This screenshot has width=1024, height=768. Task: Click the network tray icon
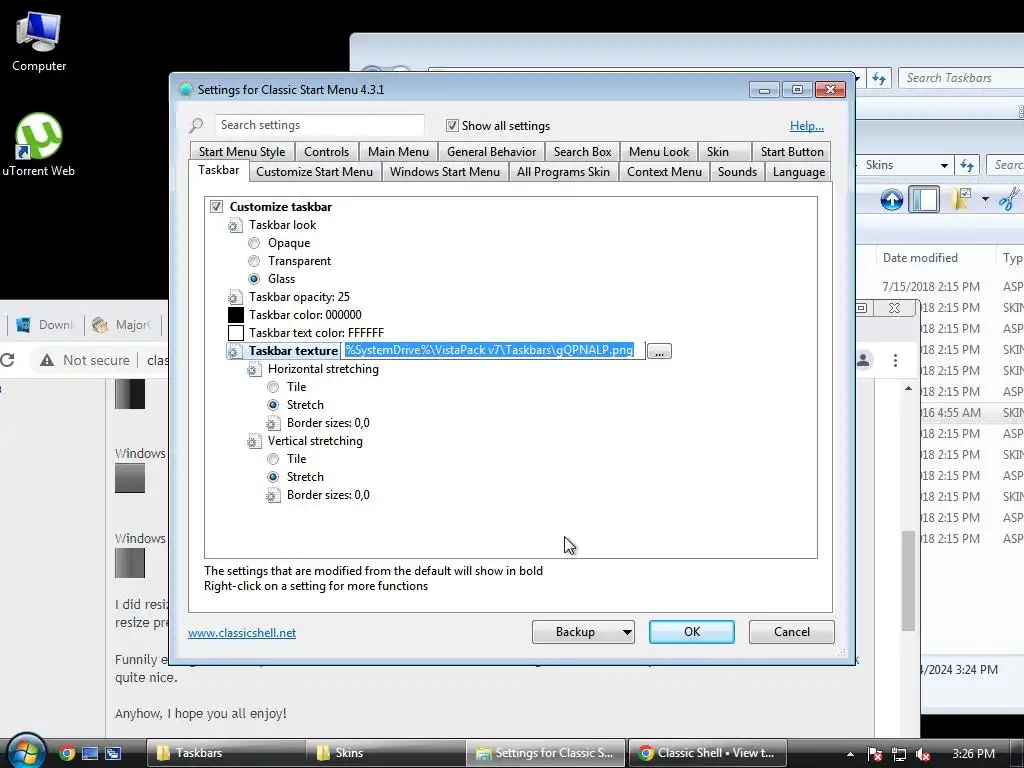pyautogui.click(x=899, y=754)
